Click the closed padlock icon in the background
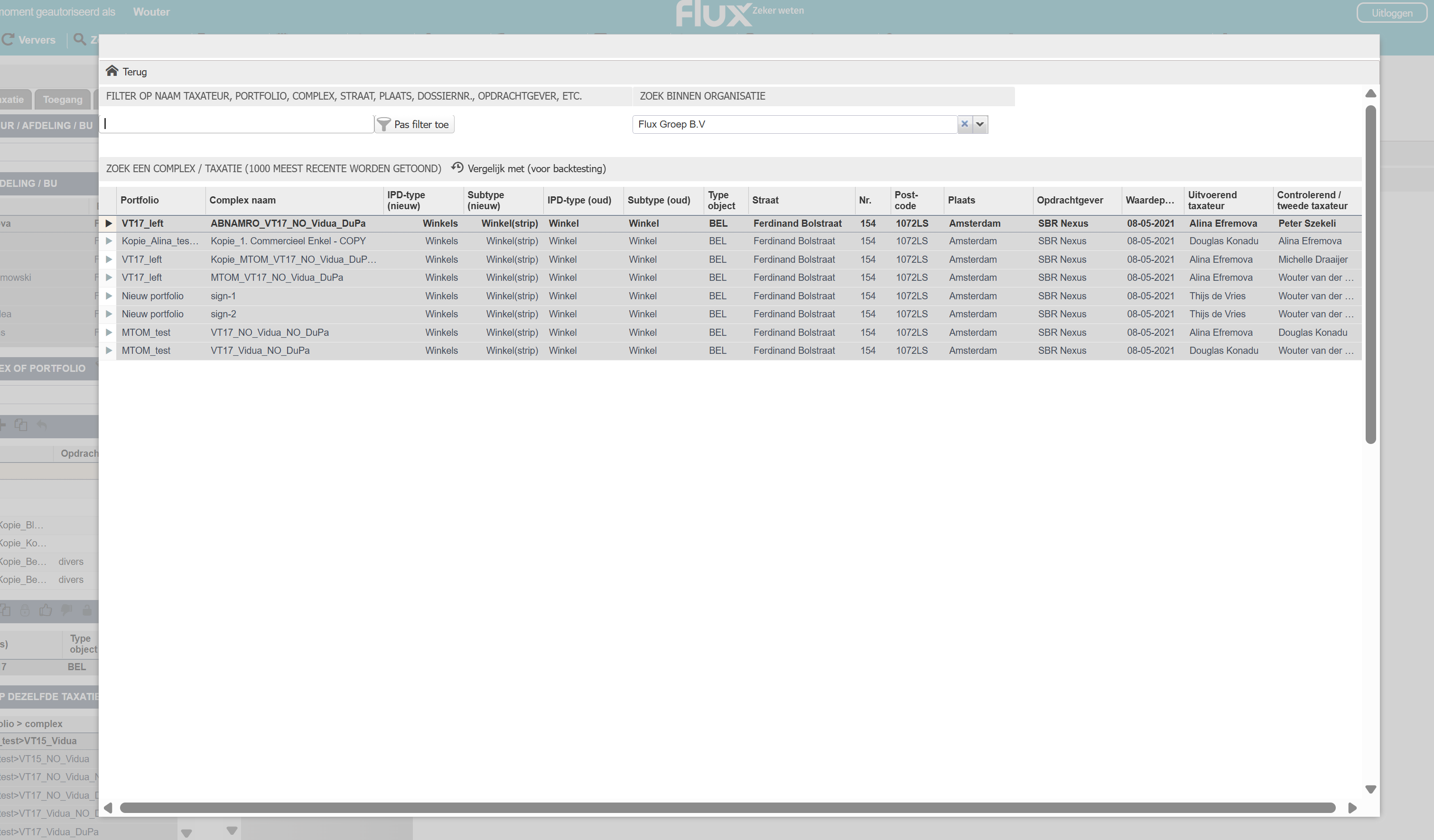 click(25, 611)
